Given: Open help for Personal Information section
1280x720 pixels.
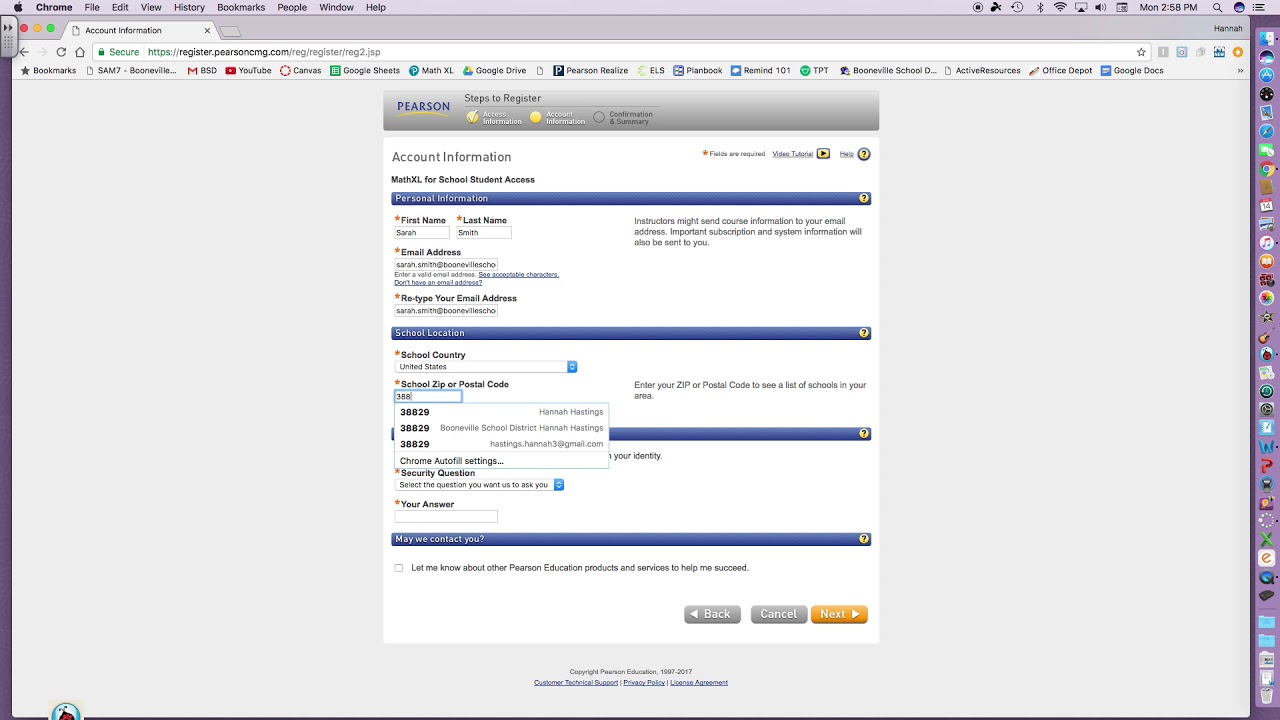Looking at the screenshot, I should [x=864, y=199].
